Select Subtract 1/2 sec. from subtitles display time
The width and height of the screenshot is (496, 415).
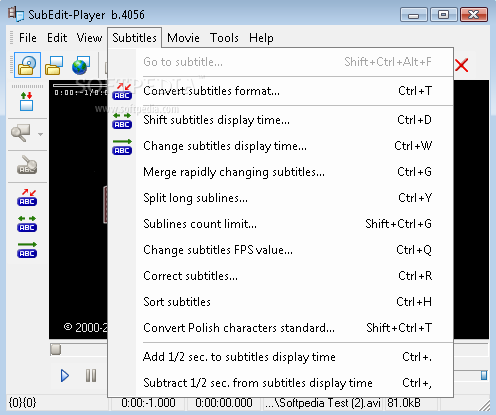281,383
